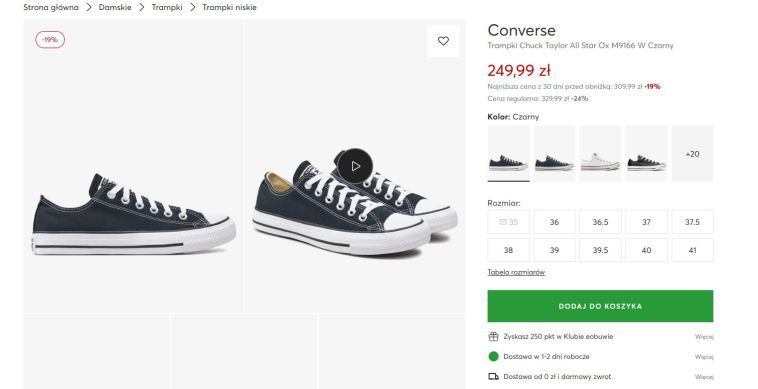Open the side-view shoe product image
This screenshot has height=389, width=758.
(133, 166)
